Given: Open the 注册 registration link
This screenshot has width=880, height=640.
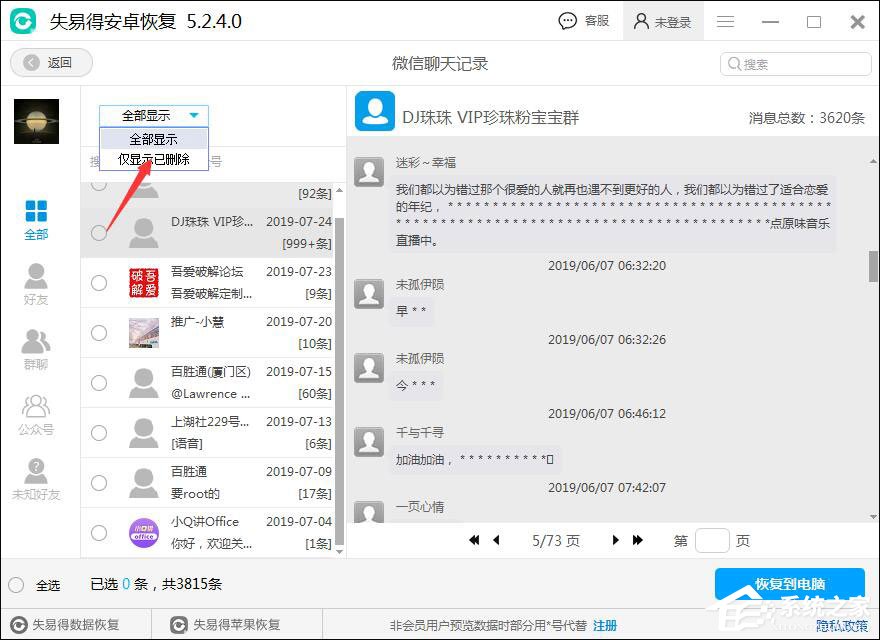Looking at the screenshot, I should 604,623.
